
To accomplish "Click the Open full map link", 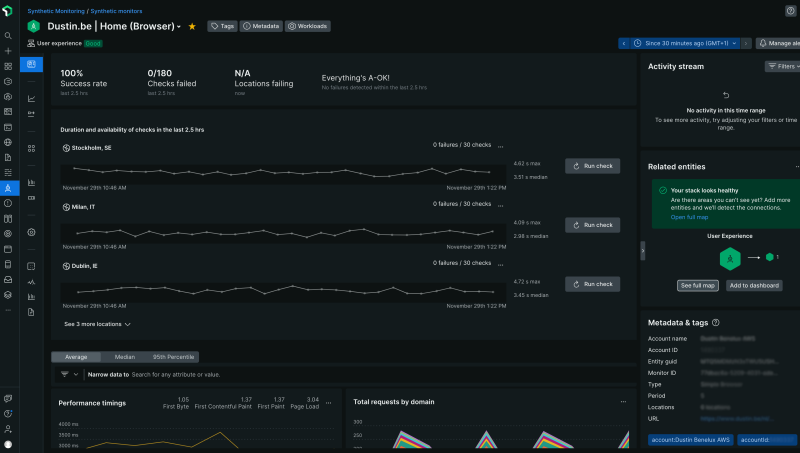I will [x=690, y=217].
